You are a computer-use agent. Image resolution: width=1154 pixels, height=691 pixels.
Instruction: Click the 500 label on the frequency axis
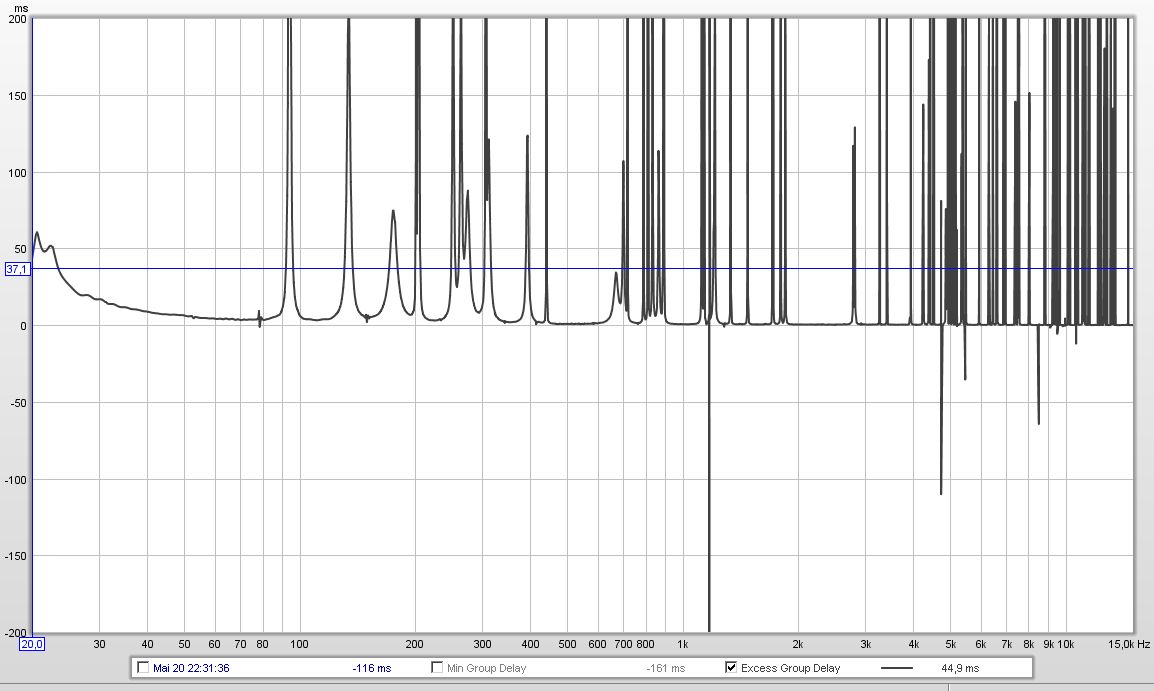tap(567, 644)
